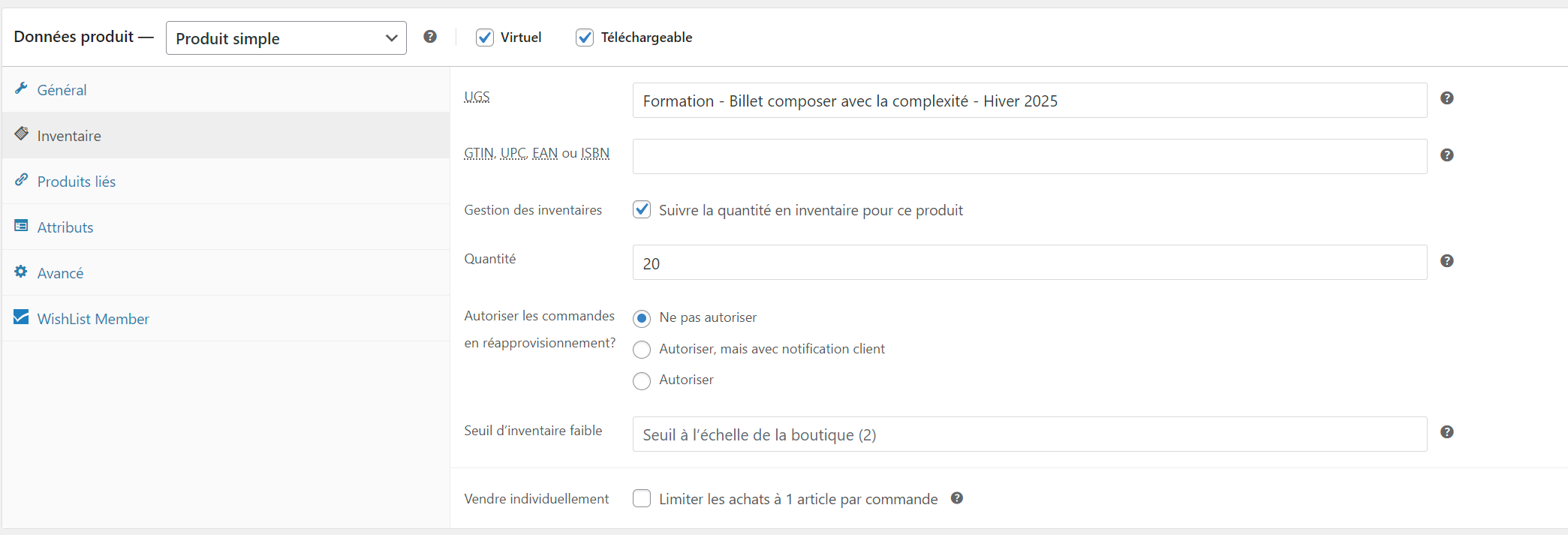Click the wrench icon for Général

point(21,89)
